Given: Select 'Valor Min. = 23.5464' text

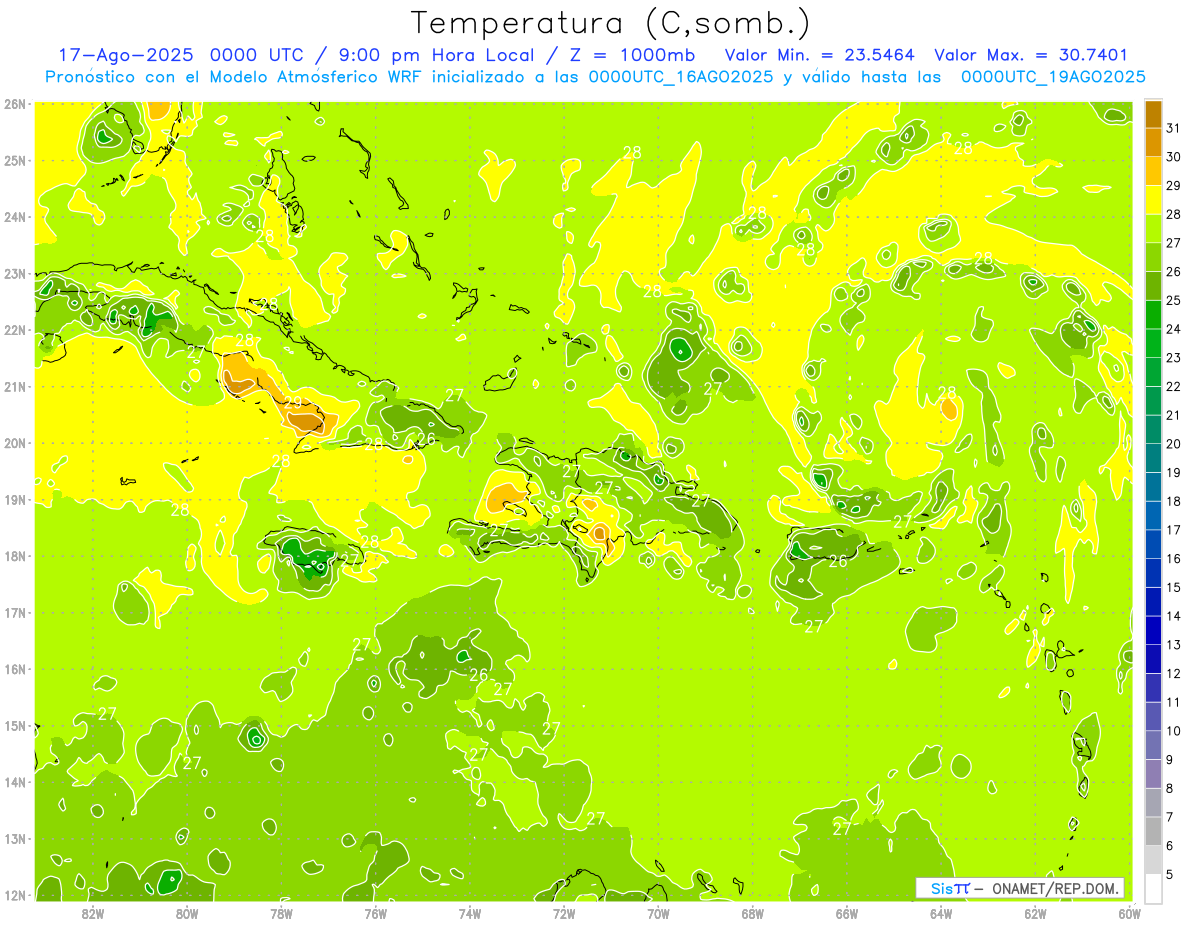Looking at the screenshot, I should click(x=820, y=55).
